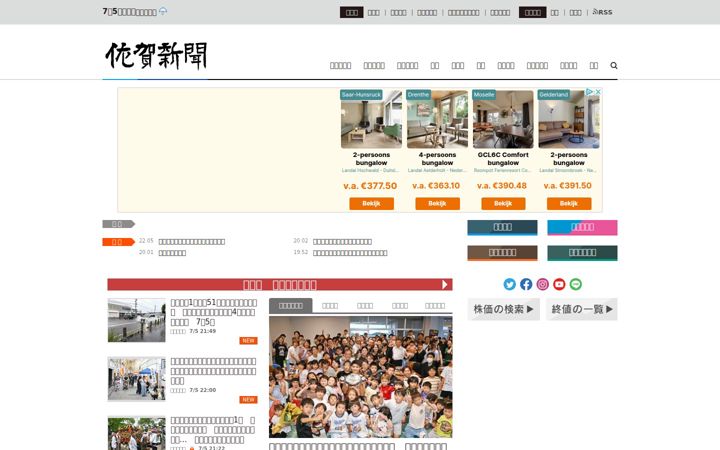720x450 pixels.
Task: Click the blue-and-pink category button
Action: pyautogui.click(x=582, y=227)
